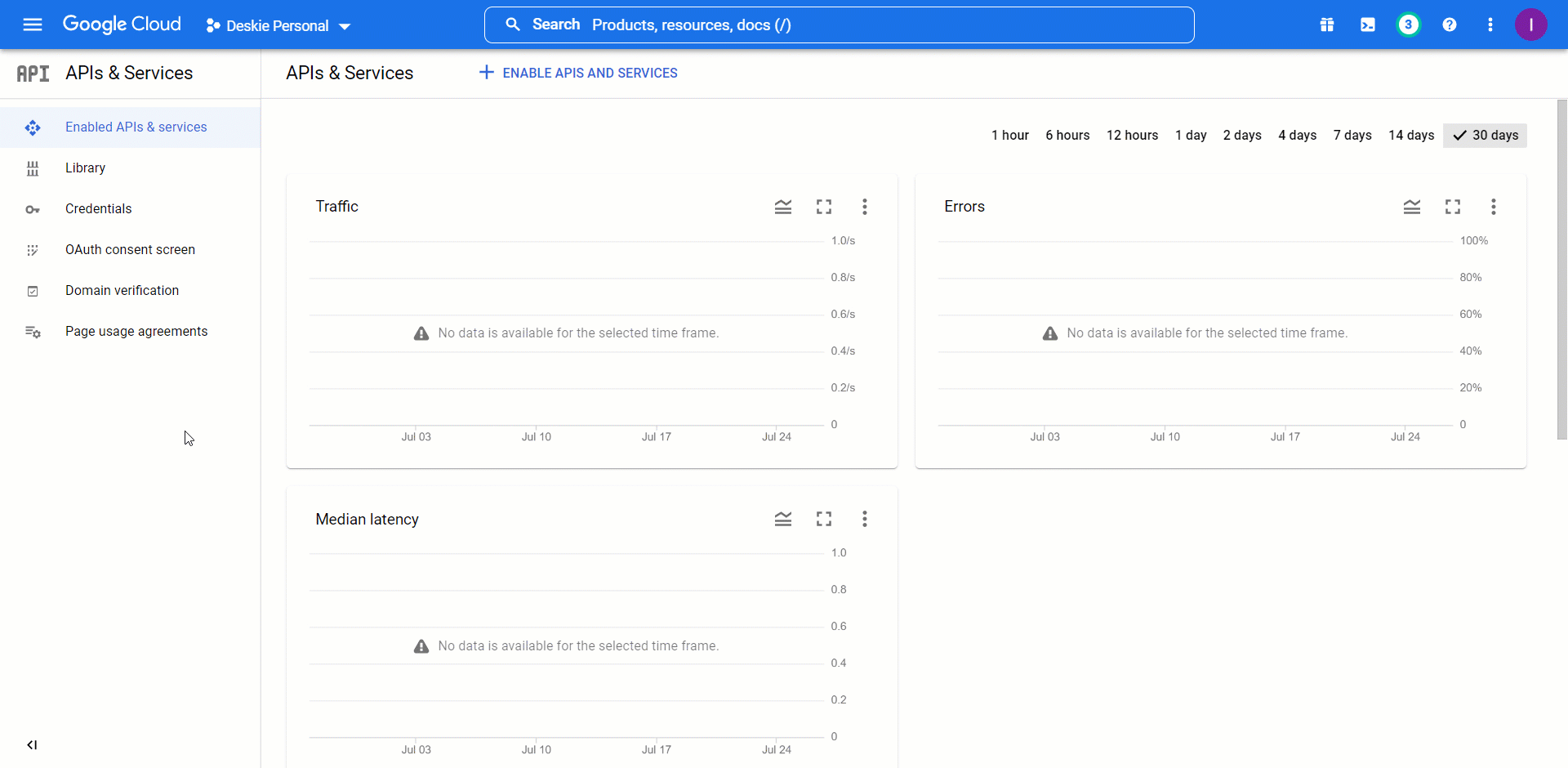Open the gift free trial icon
The height and width of the screenshot is (768, 1568).
click(x=1327, y=25)
